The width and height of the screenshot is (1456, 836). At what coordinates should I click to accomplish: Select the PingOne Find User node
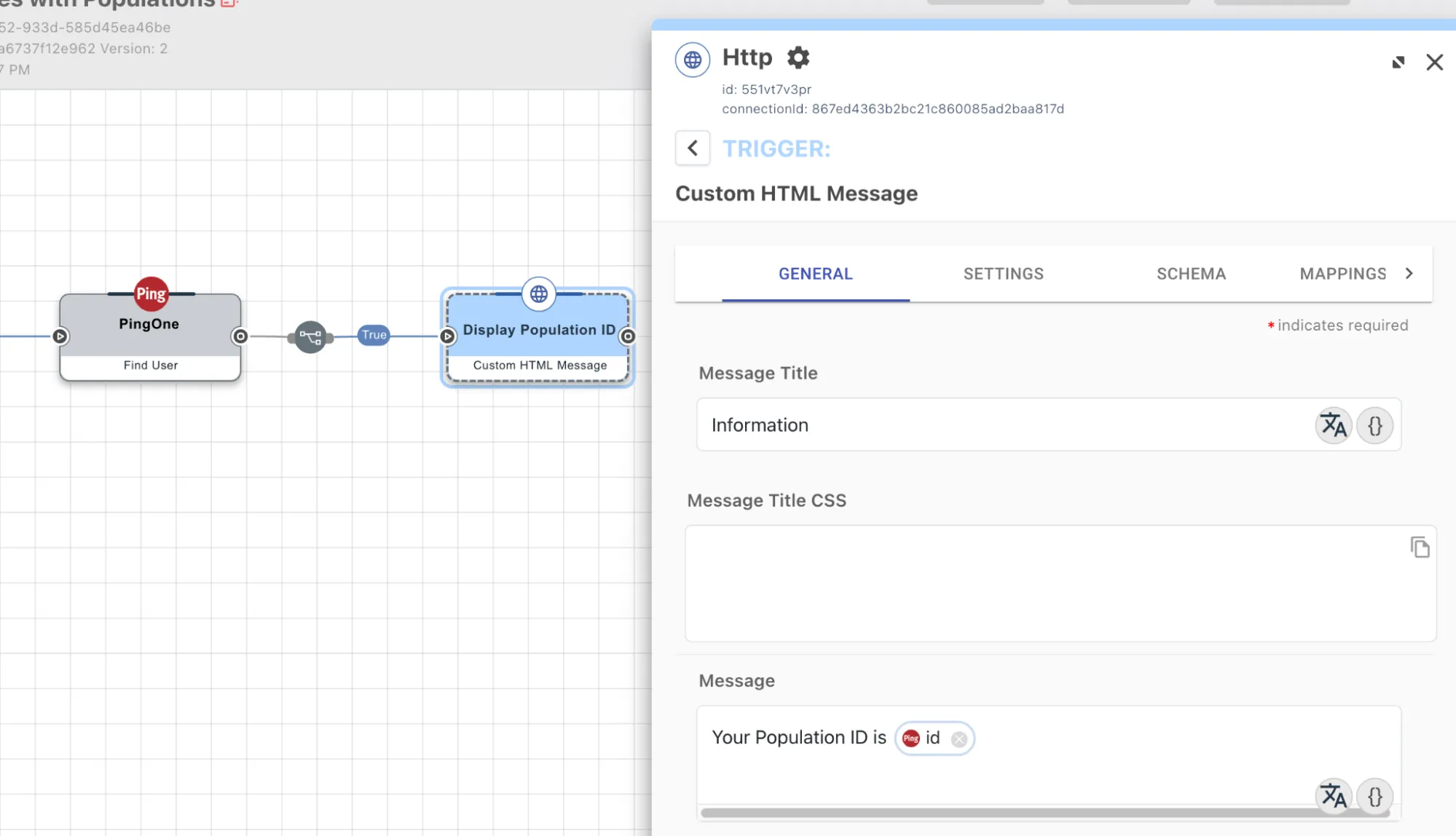coord(150,337)
